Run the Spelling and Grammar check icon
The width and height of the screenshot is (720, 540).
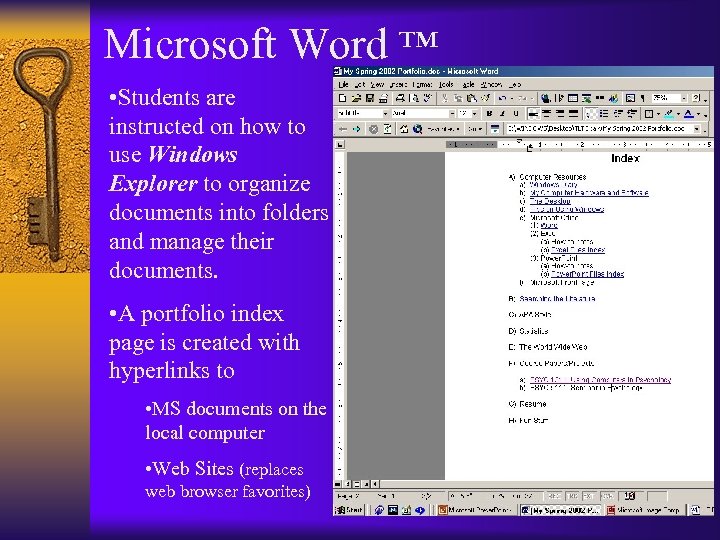[428, 98]
